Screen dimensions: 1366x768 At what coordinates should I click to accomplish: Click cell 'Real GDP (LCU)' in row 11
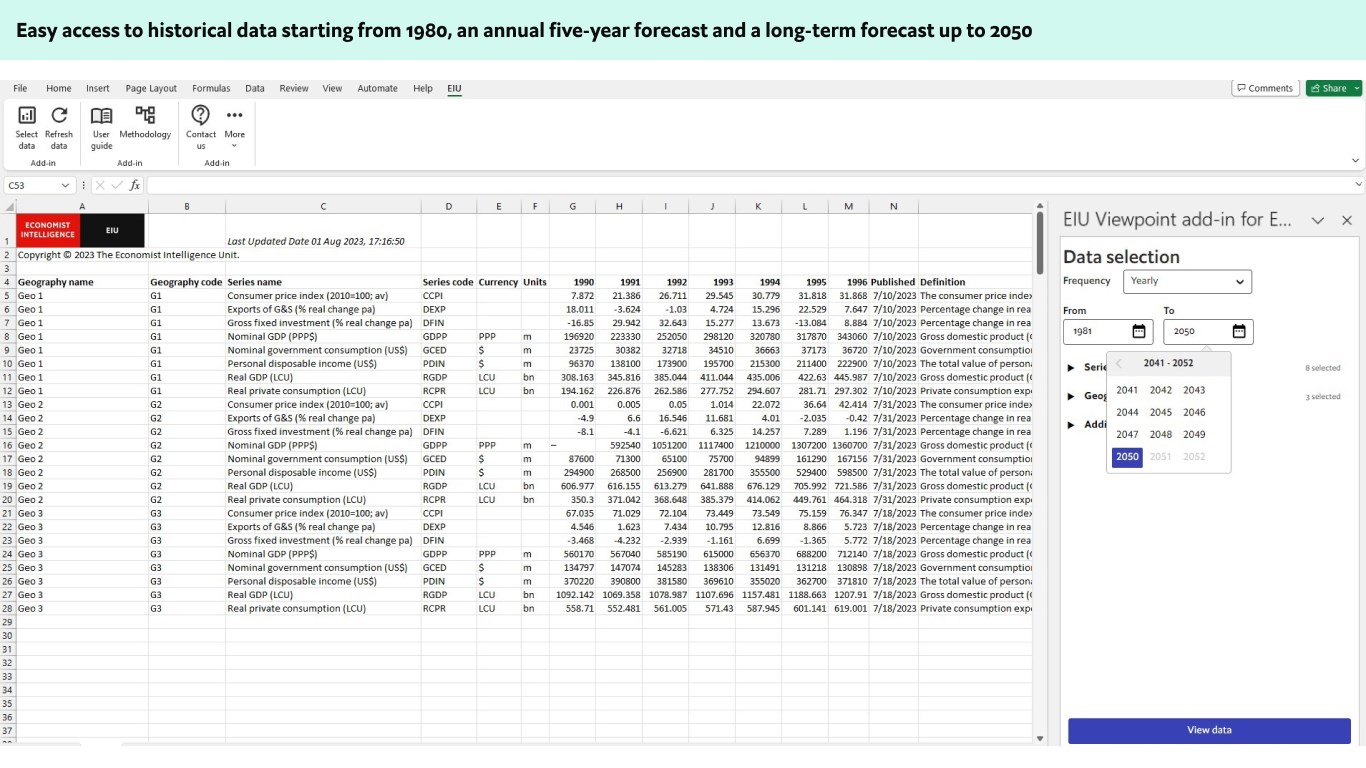[x=323, y=377]
